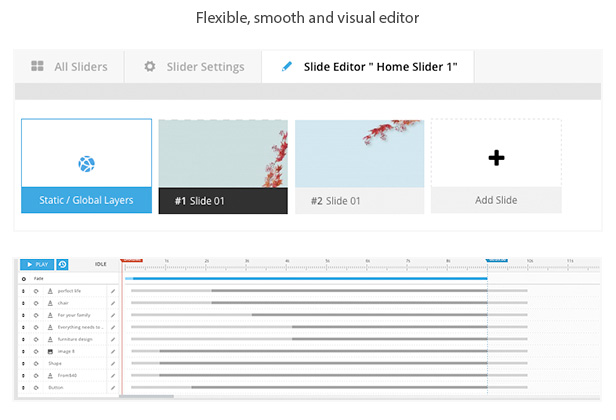Click the pencil edit icon for 'perfect life' layer

click(113, 291)
